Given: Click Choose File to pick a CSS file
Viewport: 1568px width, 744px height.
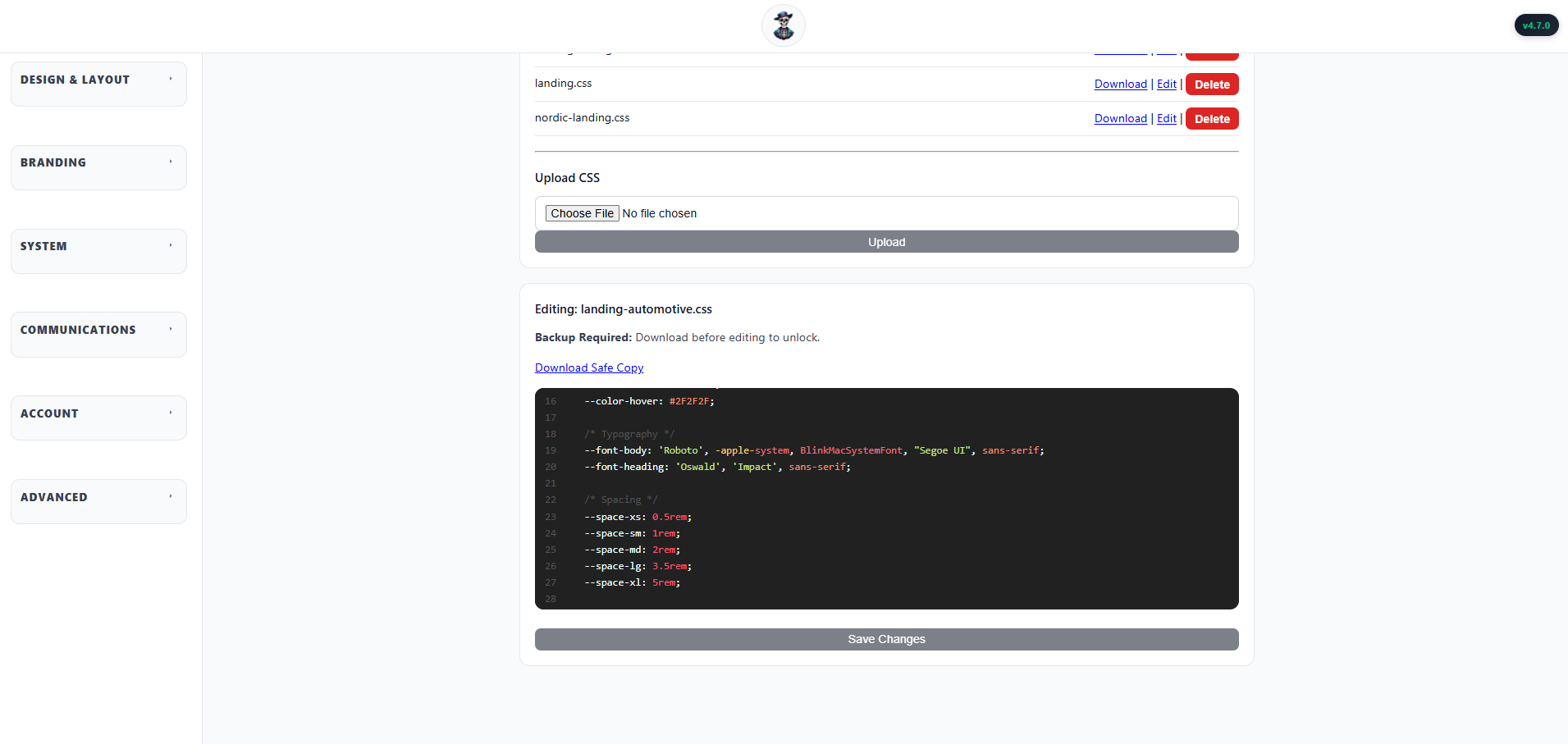Looking at the screenshot, I should 582,213.
